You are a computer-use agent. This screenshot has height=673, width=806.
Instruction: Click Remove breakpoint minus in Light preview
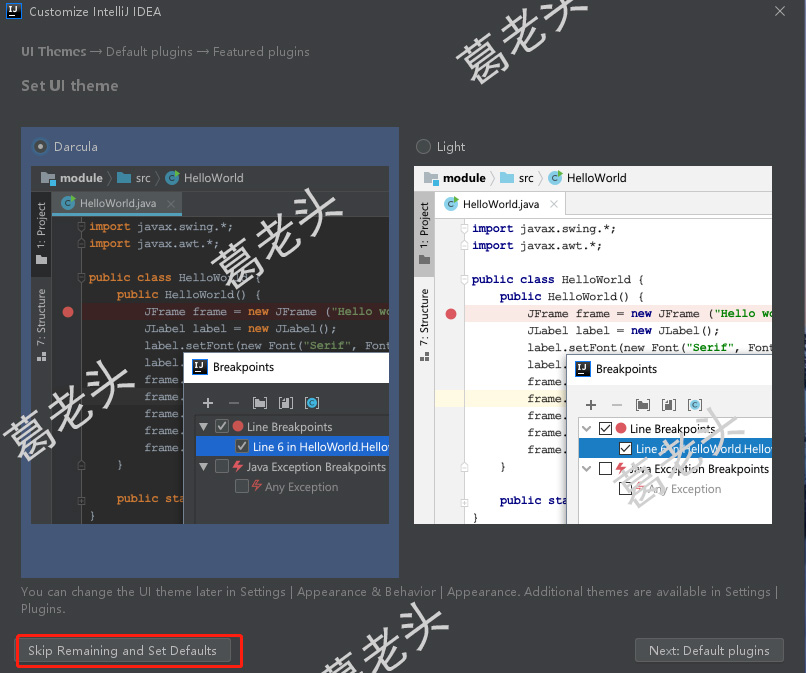pos(617,405)
